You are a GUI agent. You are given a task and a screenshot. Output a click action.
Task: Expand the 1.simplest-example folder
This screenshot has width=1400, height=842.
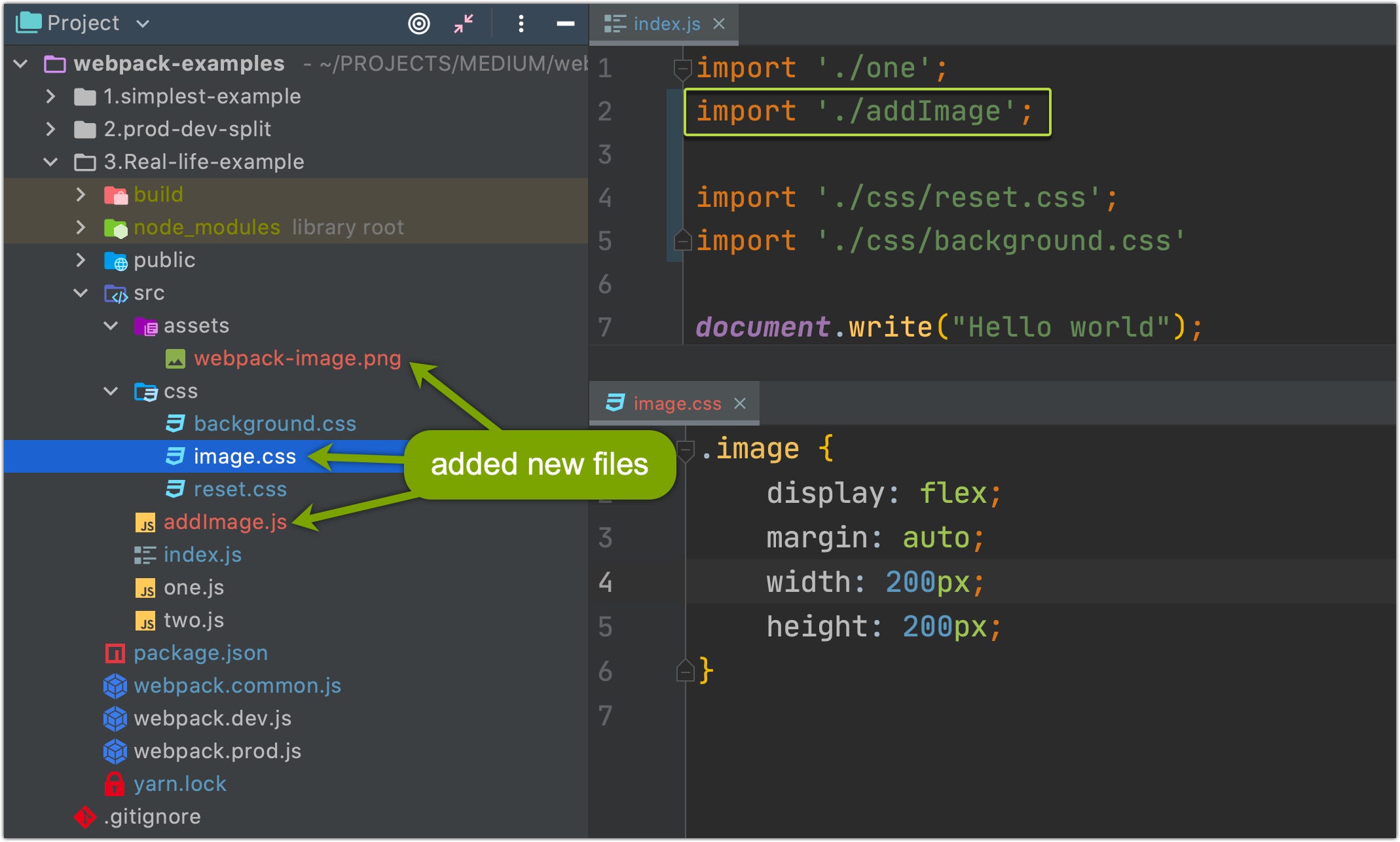(x=51, y=96)
